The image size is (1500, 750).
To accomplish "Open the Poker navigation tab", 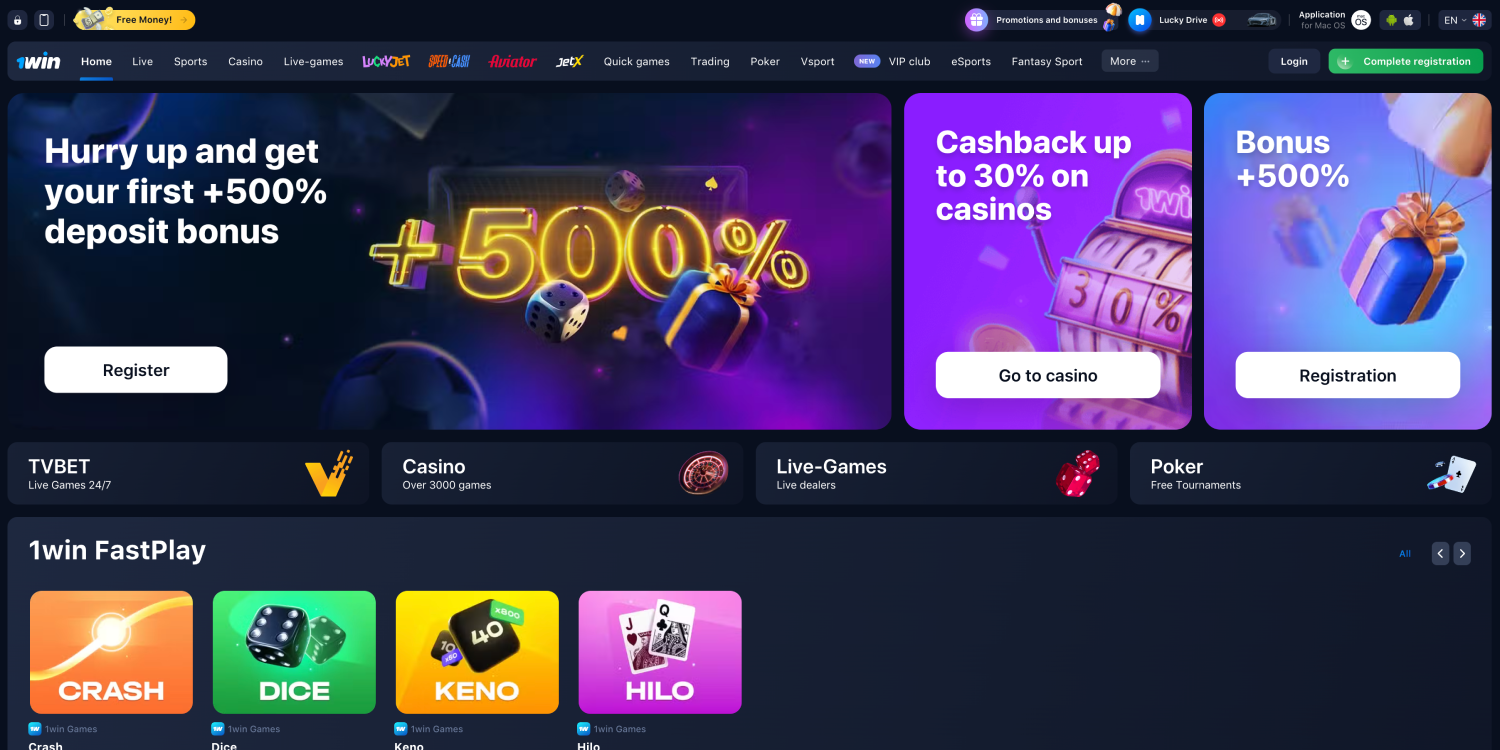I will pos(765,61).
